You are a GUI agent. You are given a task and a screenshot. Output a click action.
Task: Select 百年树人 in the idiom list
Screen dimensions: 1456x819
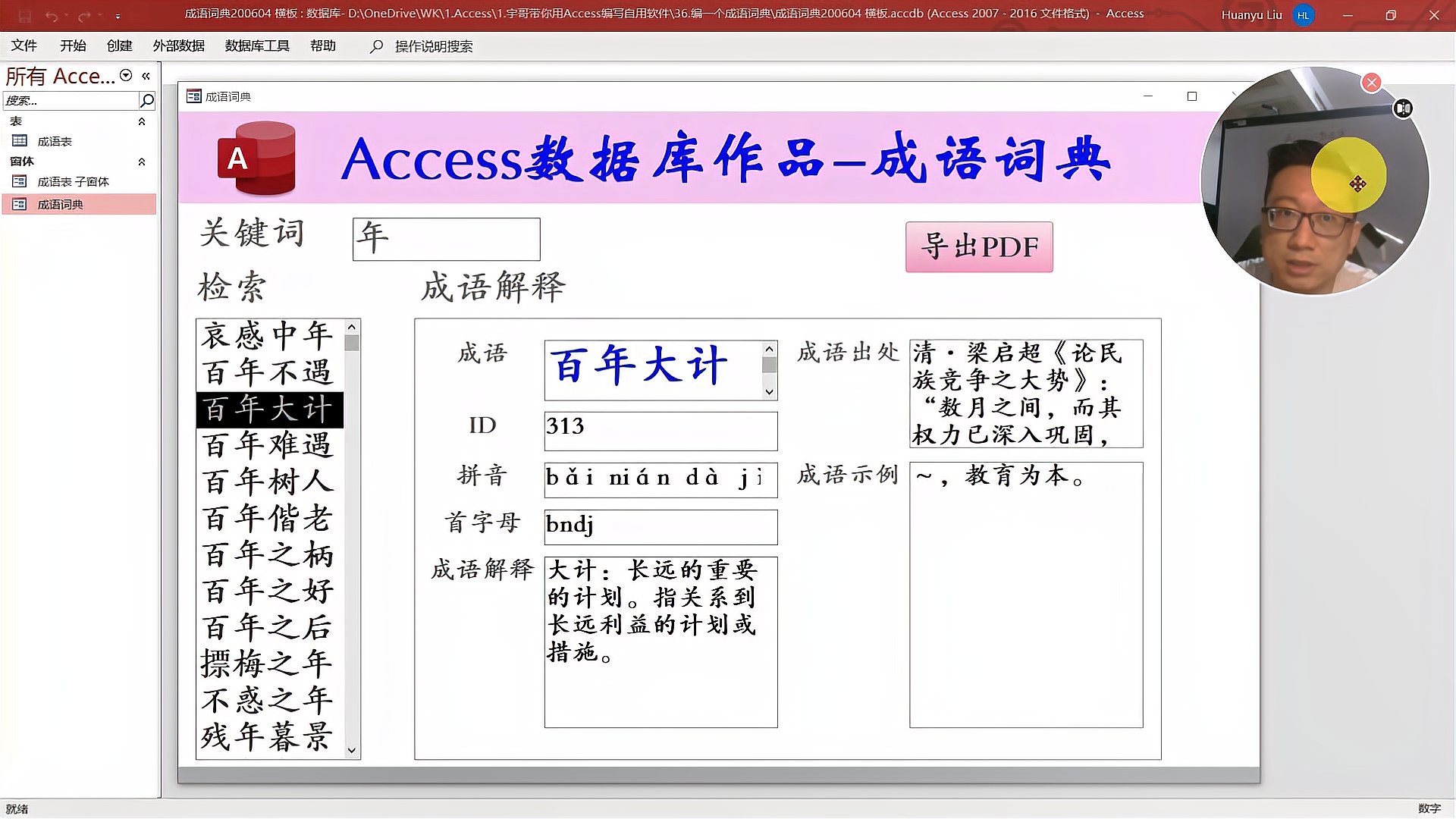point(269,482)
